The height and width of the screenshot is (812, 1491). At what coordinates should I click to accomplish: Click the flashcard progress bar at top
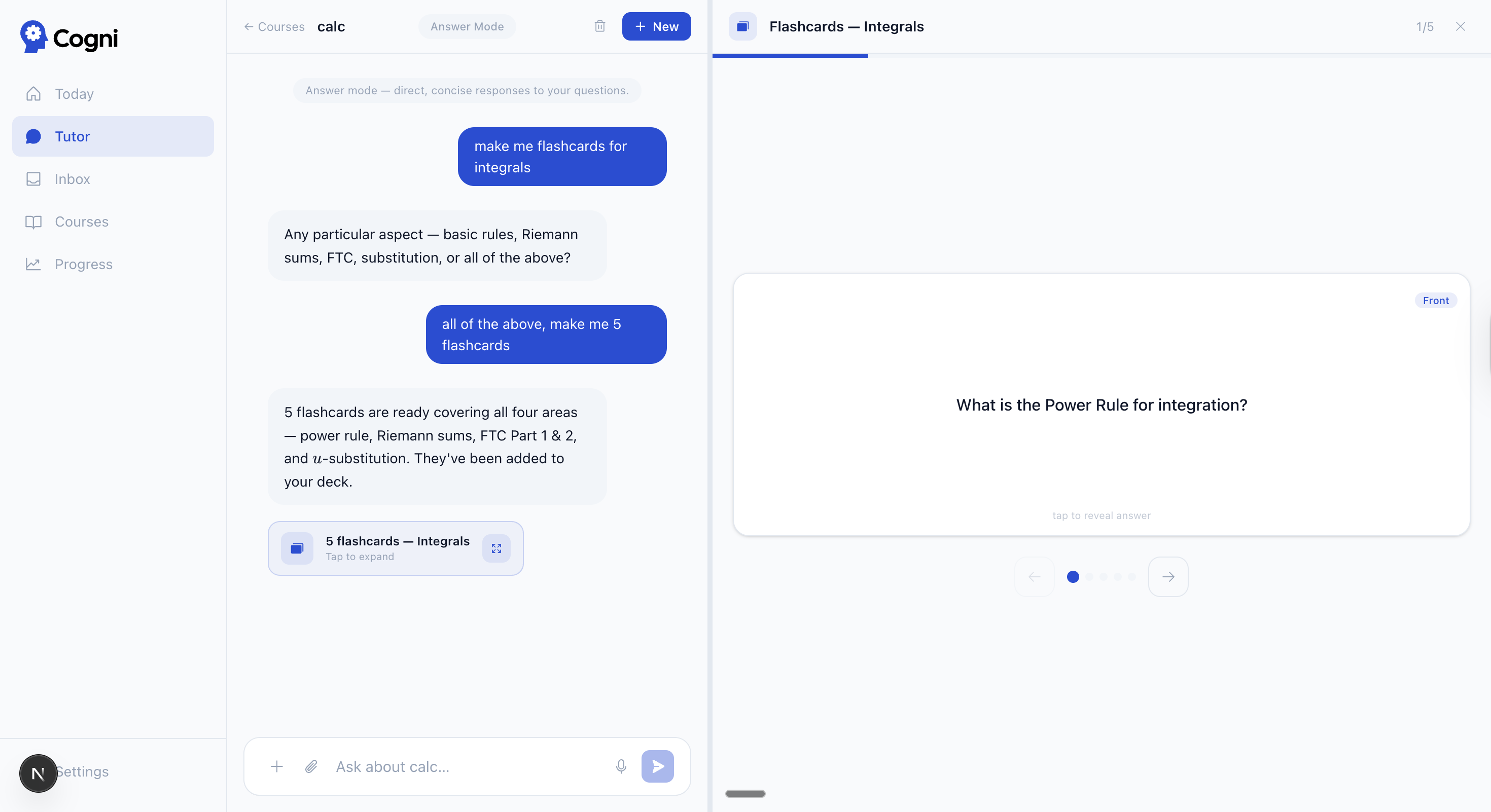pos(1102,56)
